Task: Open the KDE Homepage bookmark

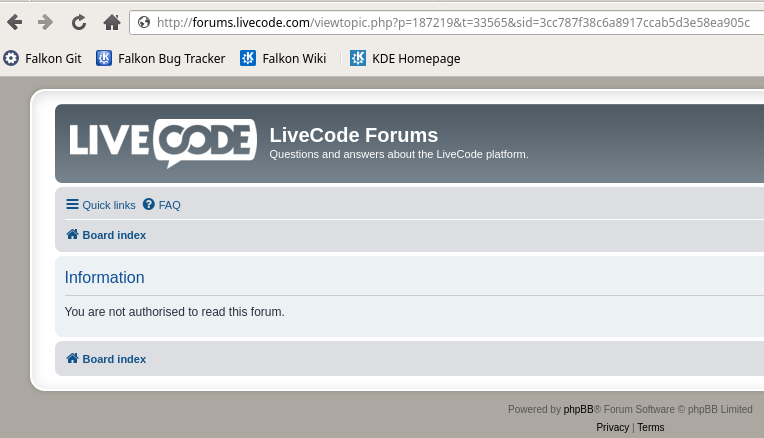Action: (x=405, y=58)
